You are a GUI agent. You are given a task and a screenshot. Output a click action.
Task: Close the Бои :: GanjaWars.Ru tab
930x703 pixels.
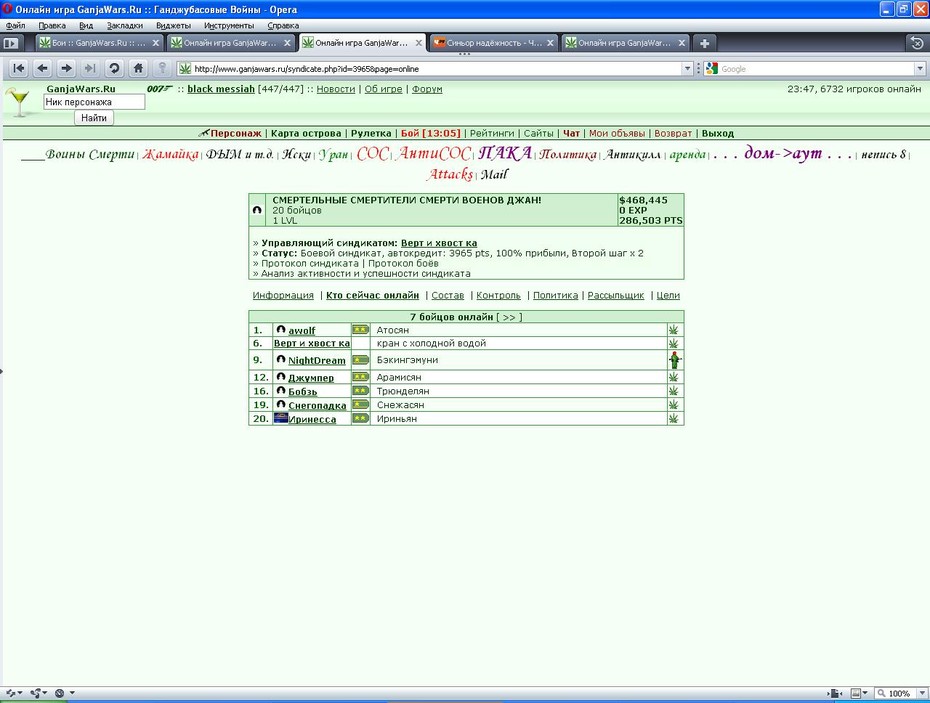[155, 43]
